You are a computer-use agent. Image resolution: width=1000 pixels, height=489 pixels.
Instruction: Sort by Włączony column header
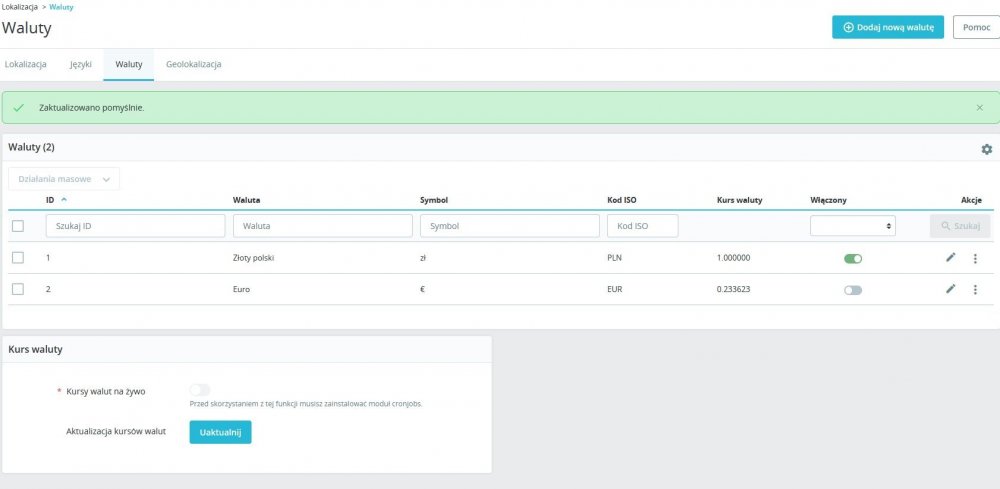828,200
